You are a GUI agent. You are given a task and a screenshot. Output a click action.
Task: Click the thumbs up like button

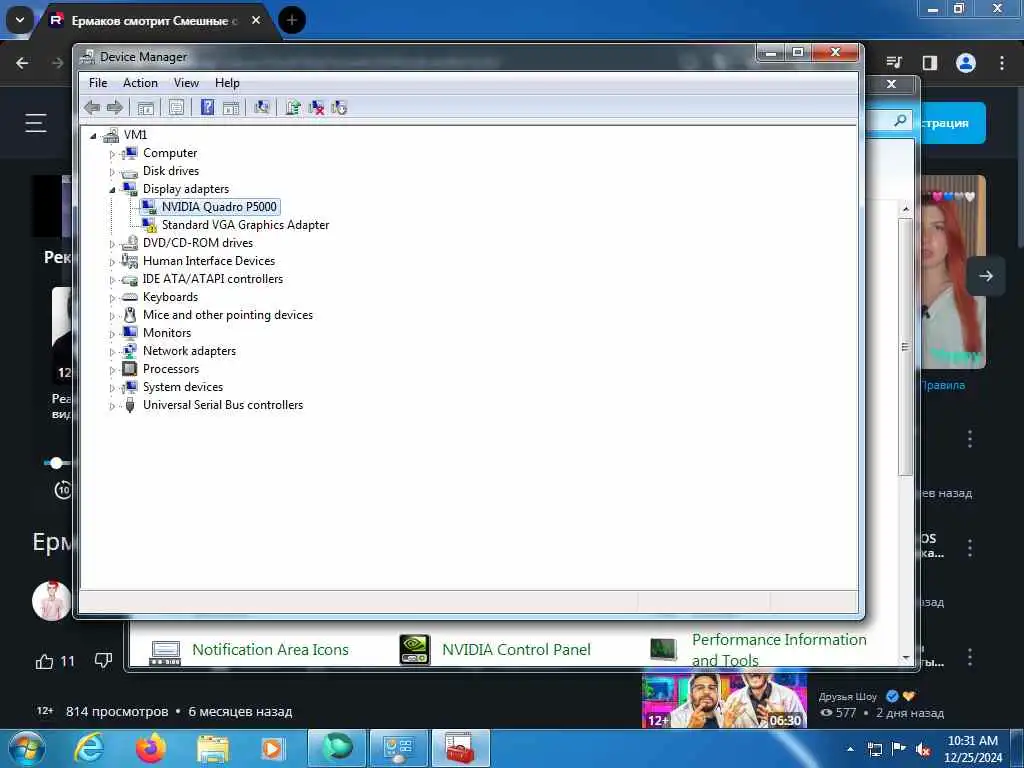click(44, 662)
